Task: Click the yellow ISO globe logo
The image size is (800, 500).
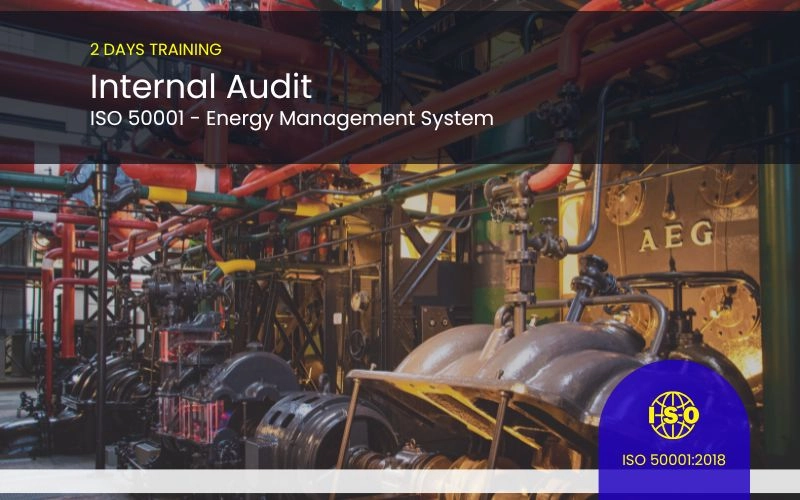Action: pos(673,415)
